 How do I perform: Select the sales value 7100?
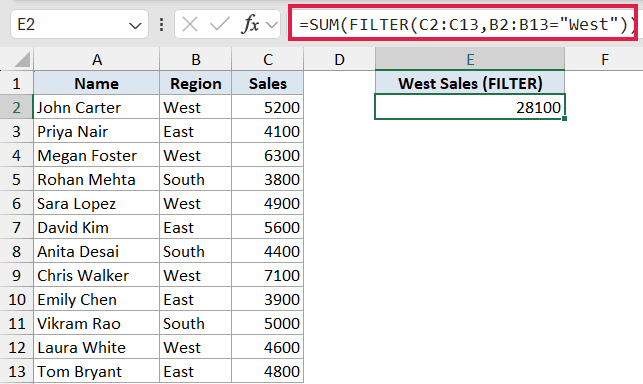(x=268, y=275)
